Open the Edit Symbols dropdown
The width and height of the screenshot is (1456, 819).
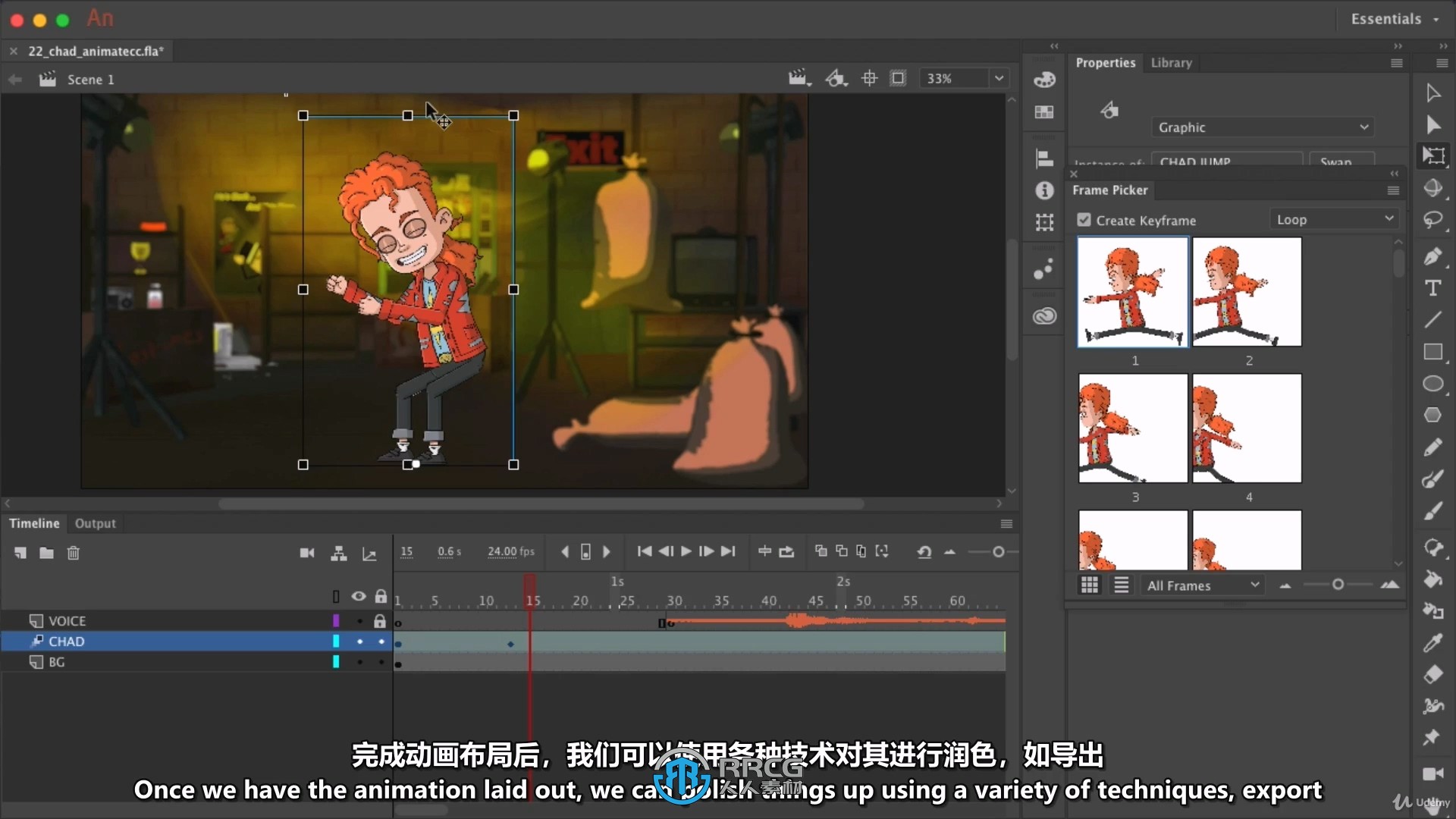pyautogui.click(x=836, y=78)
